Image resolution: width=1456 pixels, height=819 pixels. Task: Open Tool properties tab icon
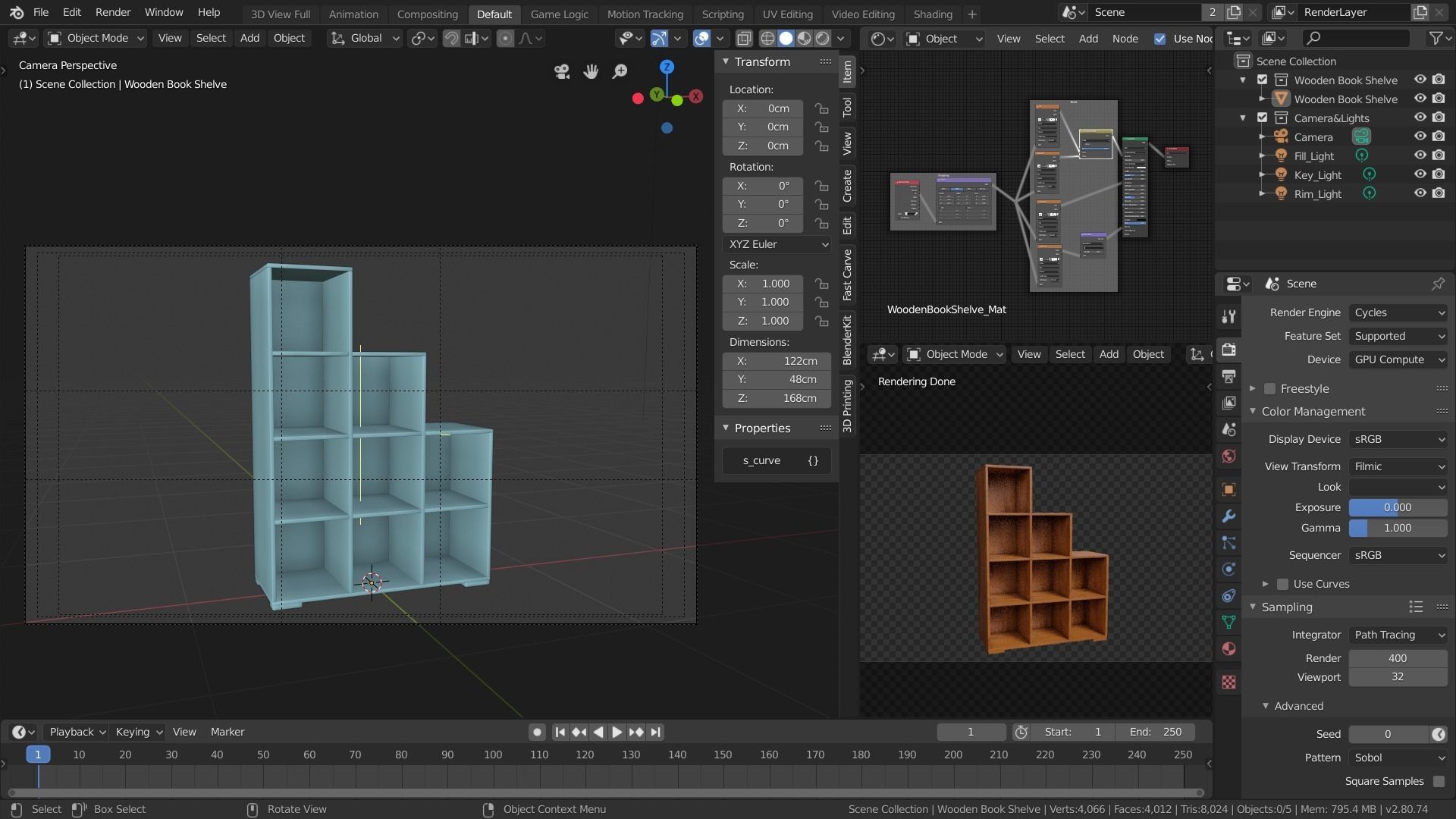1229,316
